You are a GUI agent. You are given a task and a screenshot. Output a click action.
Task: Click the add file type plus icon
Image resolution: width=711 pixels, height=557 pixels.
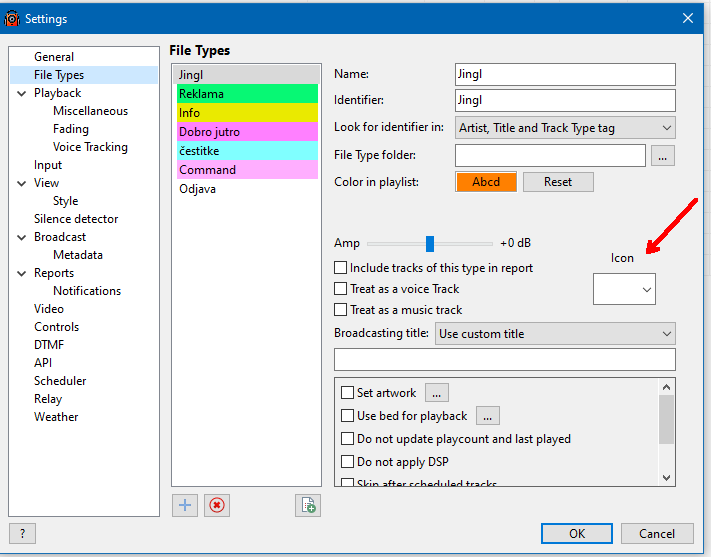coord(184,505)
